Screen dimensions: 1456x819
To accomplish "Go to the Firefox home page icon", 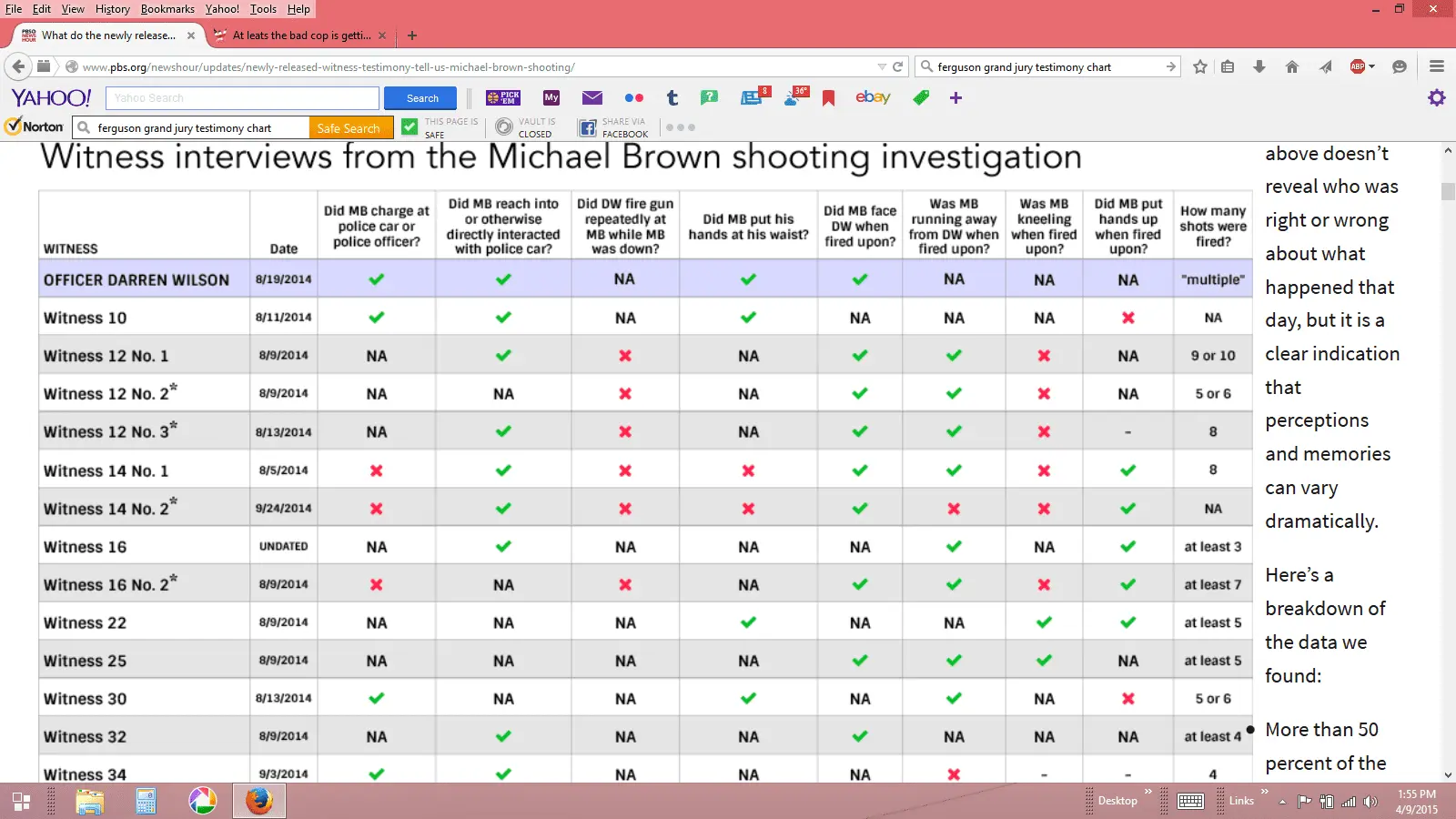I will click(1291, 66).
